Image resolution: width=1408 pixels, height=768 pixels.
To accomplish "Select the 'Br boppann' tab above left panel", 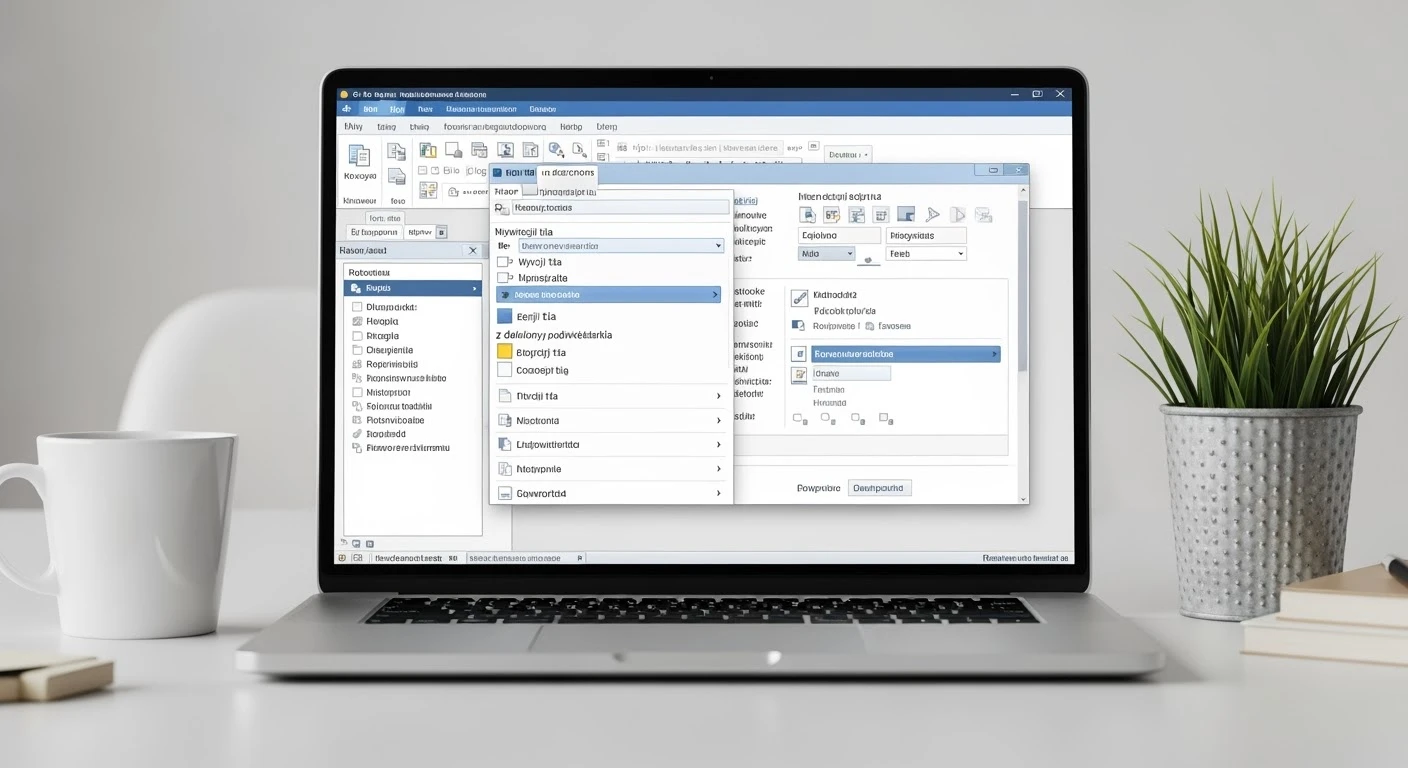I will [374, 232].
